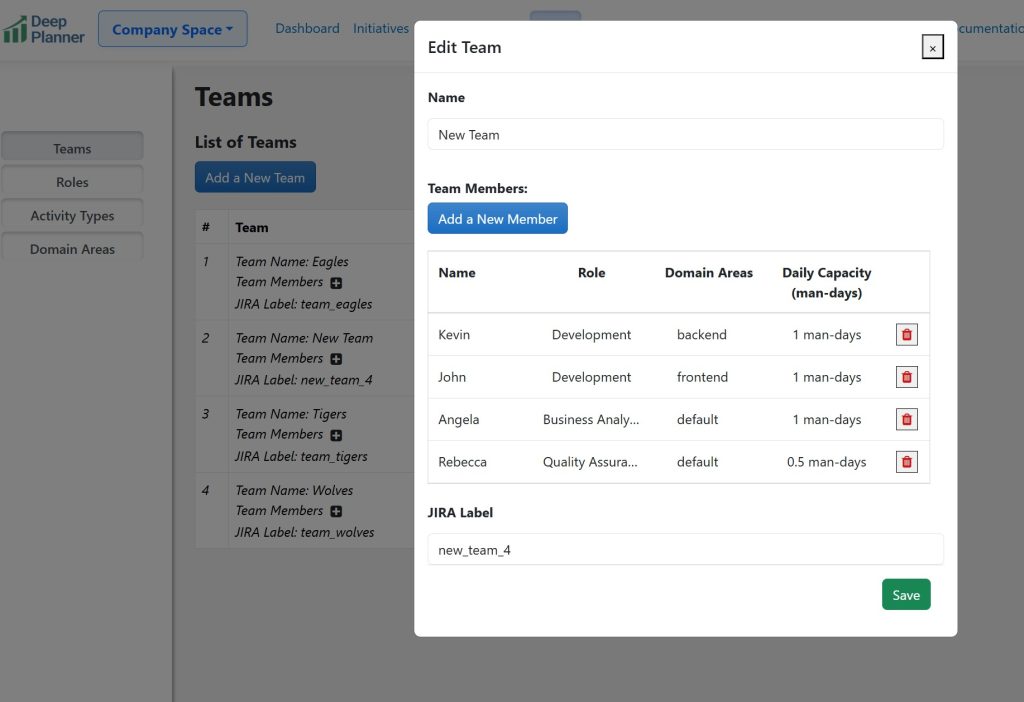Focus the JIRA Label text field
The image size is (1024, 702).
pos(685,550)
